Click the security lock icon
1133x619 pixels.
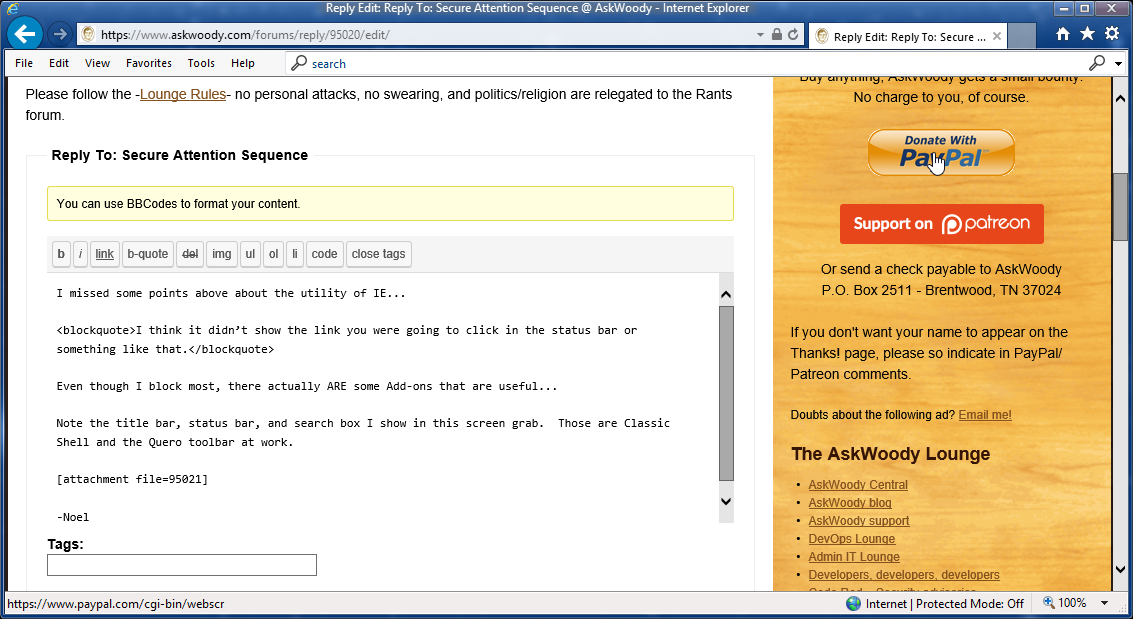[777, 34]
